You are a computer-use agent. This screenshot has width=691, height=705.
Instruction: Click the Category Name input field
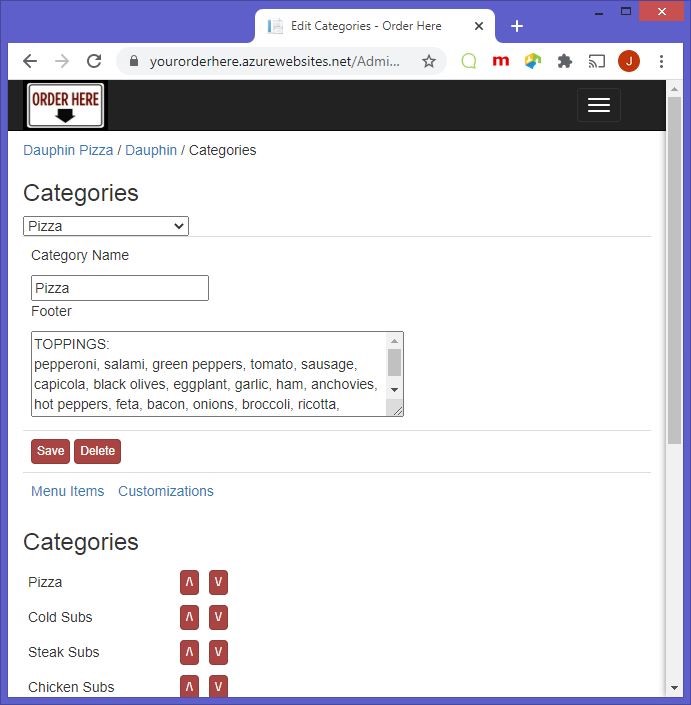pos(120,288)
